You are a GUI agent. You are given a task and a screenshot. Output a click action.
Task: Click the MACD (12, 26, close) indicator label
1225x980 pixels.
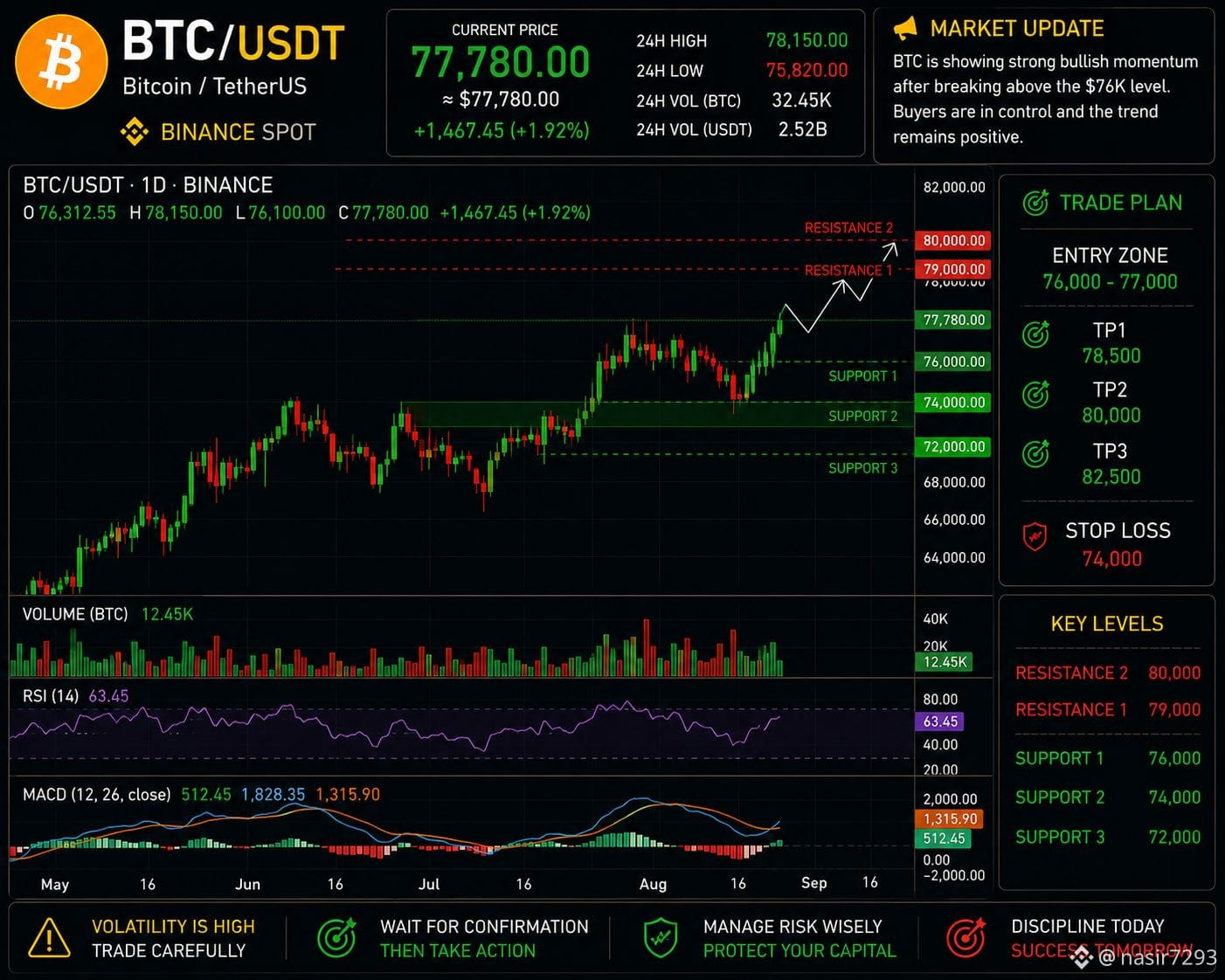click(97, 795)
